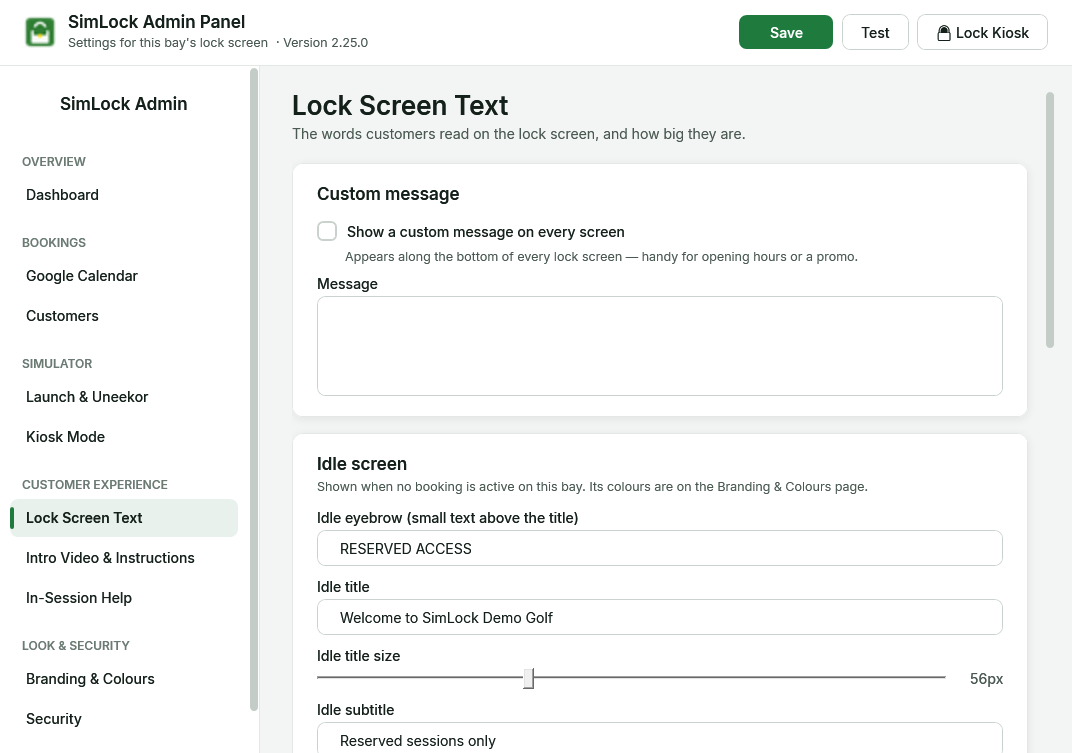
Task: Click the 'BOOKINGS' section label
Action: [54, 243]
